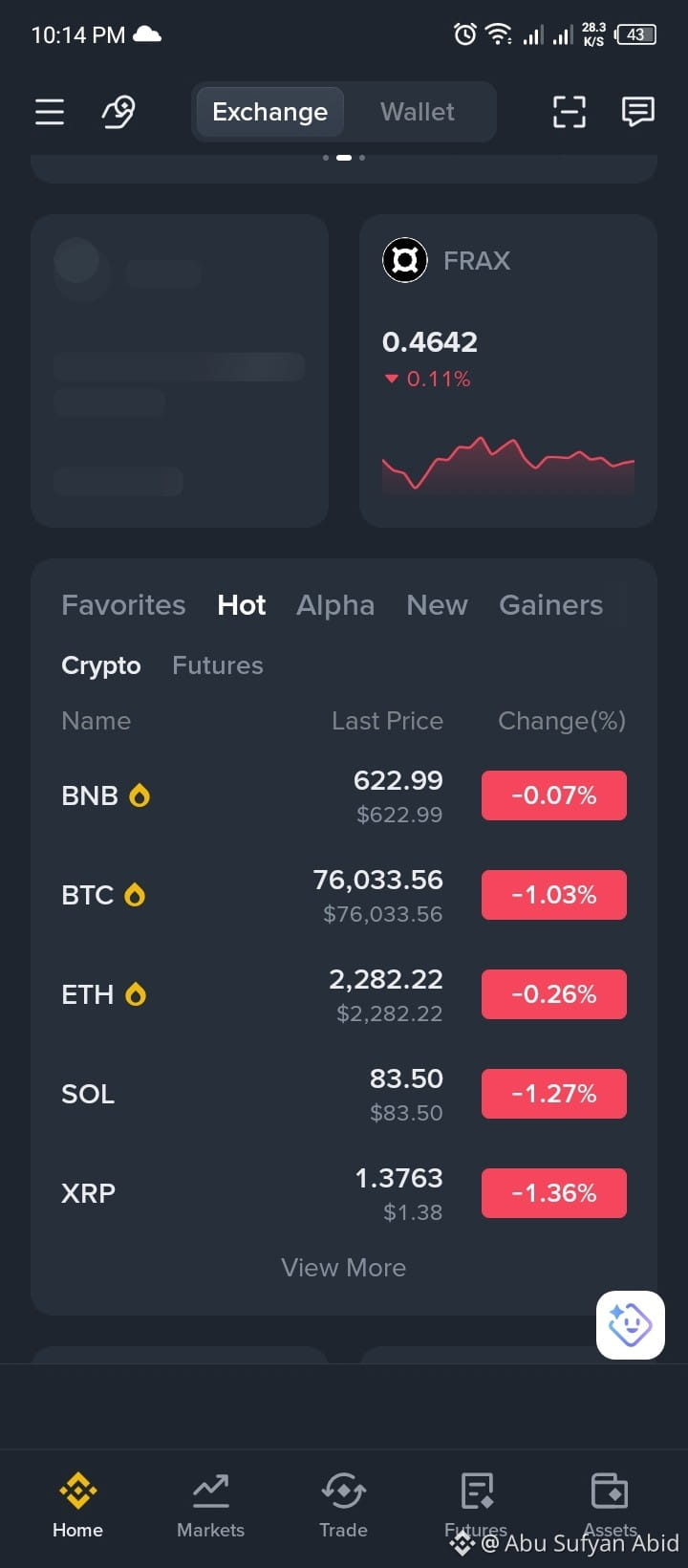The width and height of the screenshot is (688, 1568).
Task: Open Markets in bottom navigation
Action: tap(210, 1506)
